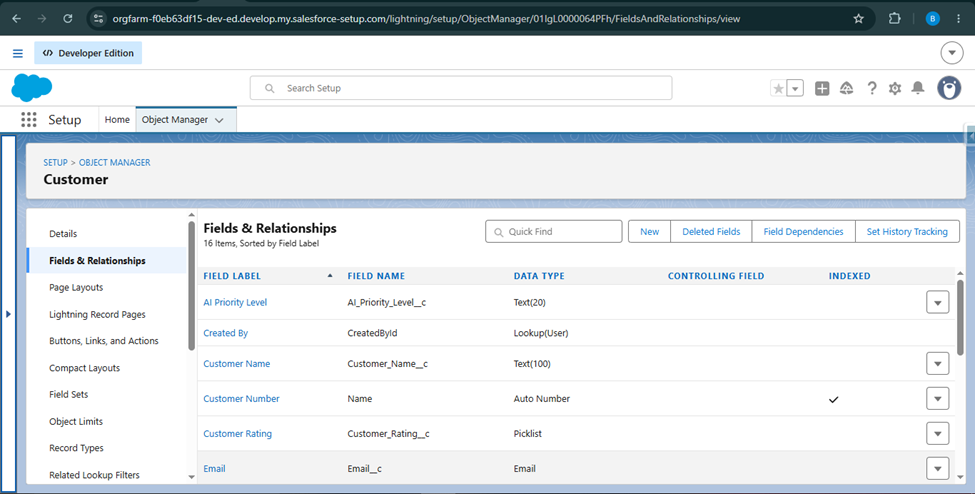The width and height of the screenshot is (975, 494).
Task: Open Field Dependencies button
Action: pos(803,231)
